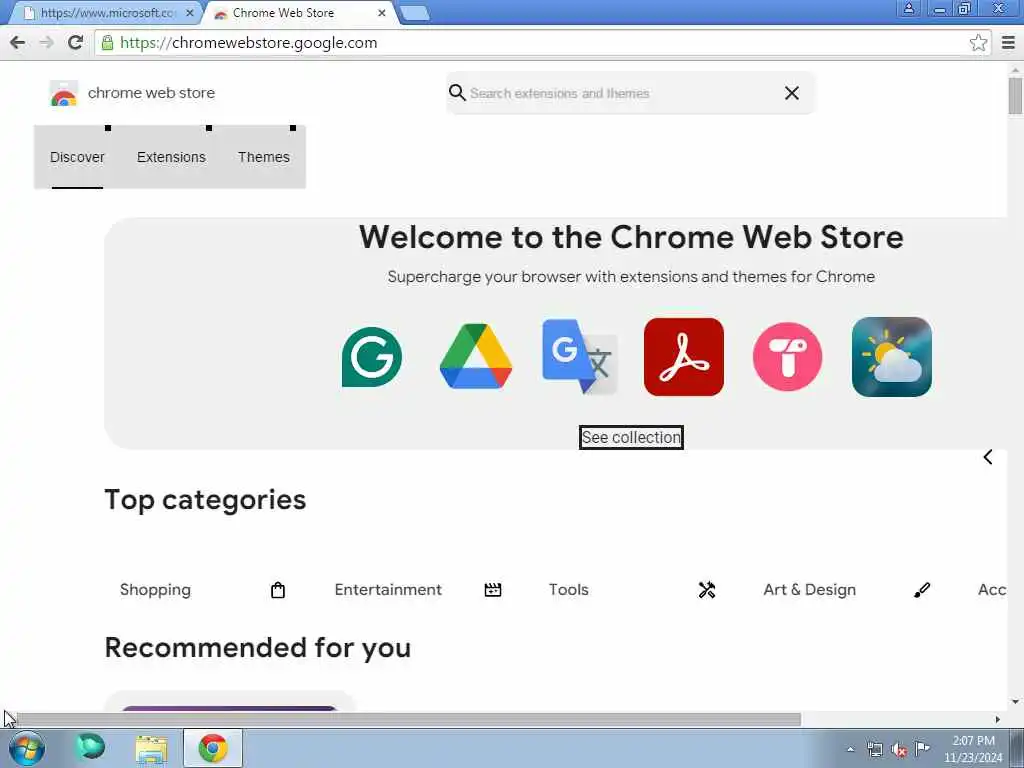This screenshot has width=1024, height=768.
Task: Switch to the Discover tab
Action: tap(77, 157)
